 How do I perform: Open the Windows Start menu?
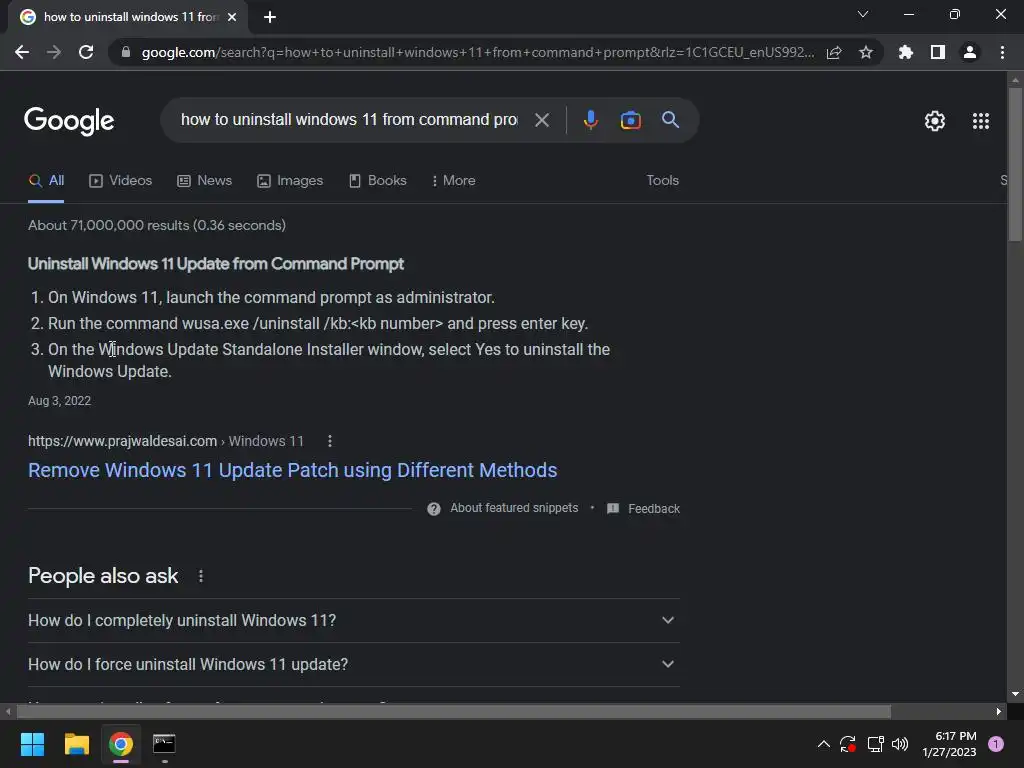(x=33, y=744)
